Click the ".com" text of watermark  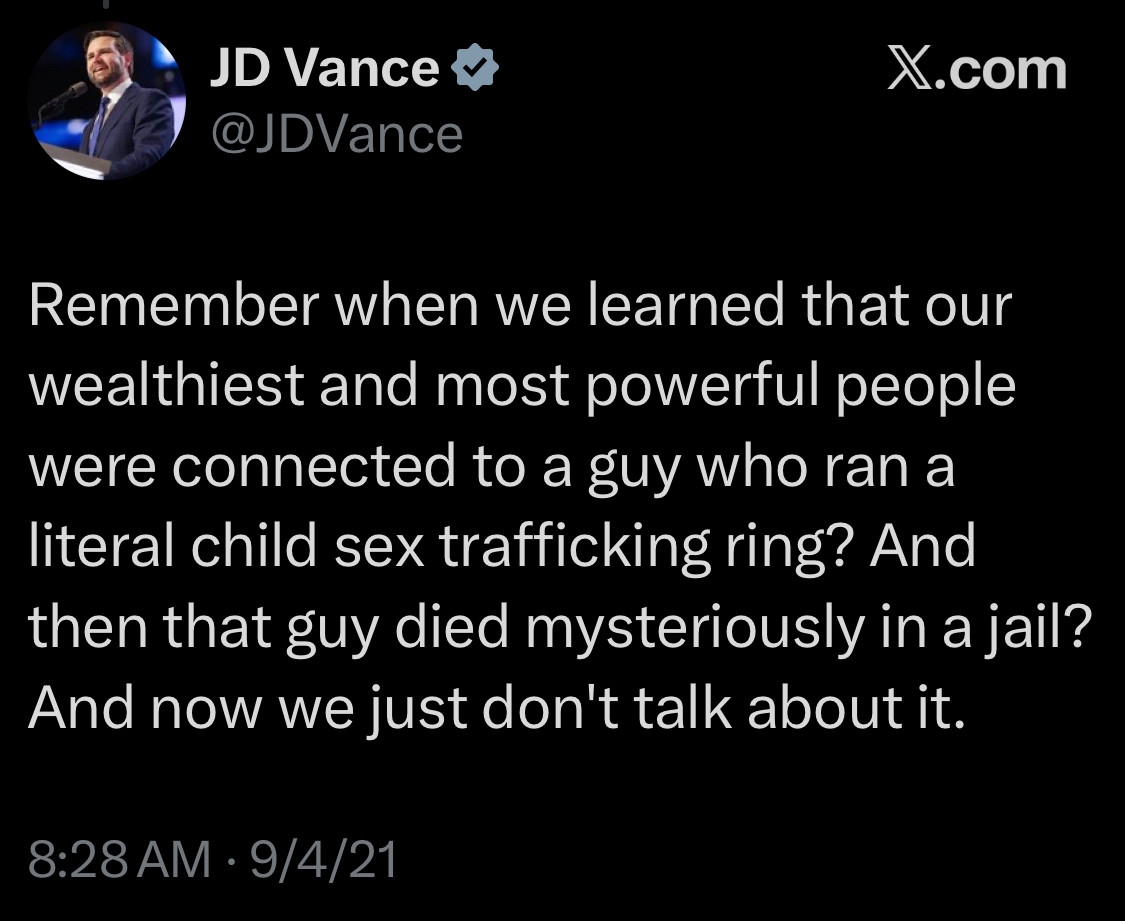point(1004,71)
